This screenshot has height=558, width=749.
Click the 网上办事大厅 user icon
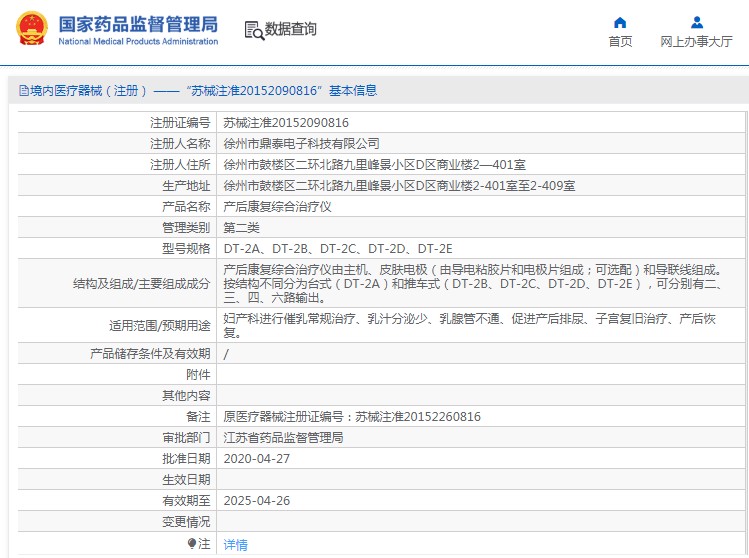pyautogui.click(x=697, y=22)
